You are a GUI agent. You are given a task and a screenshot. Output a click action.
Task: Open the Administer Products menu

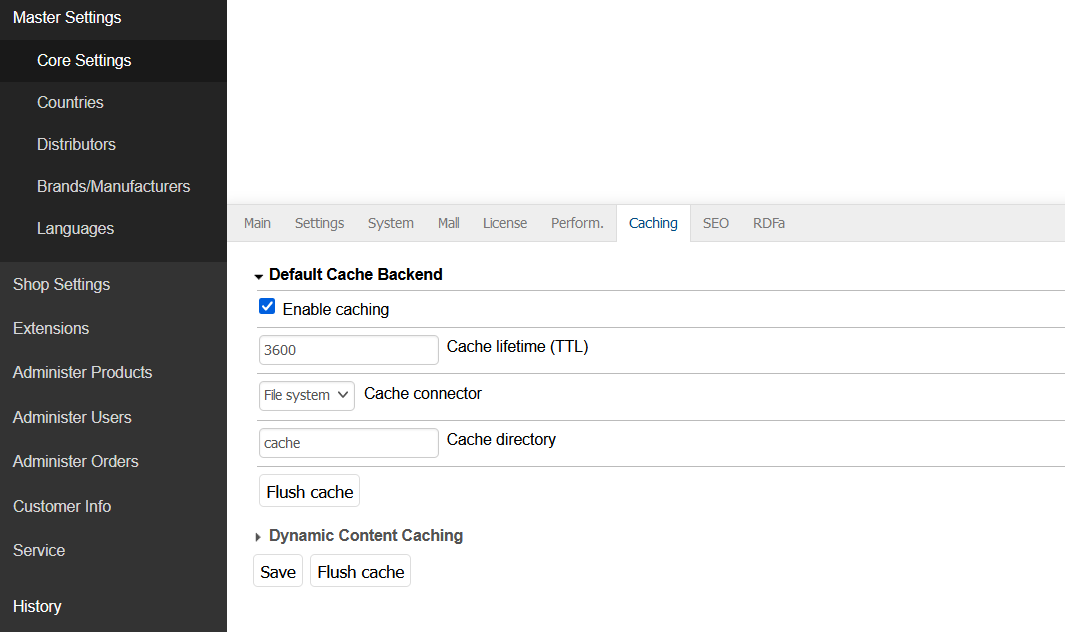[x=82, y=372]
